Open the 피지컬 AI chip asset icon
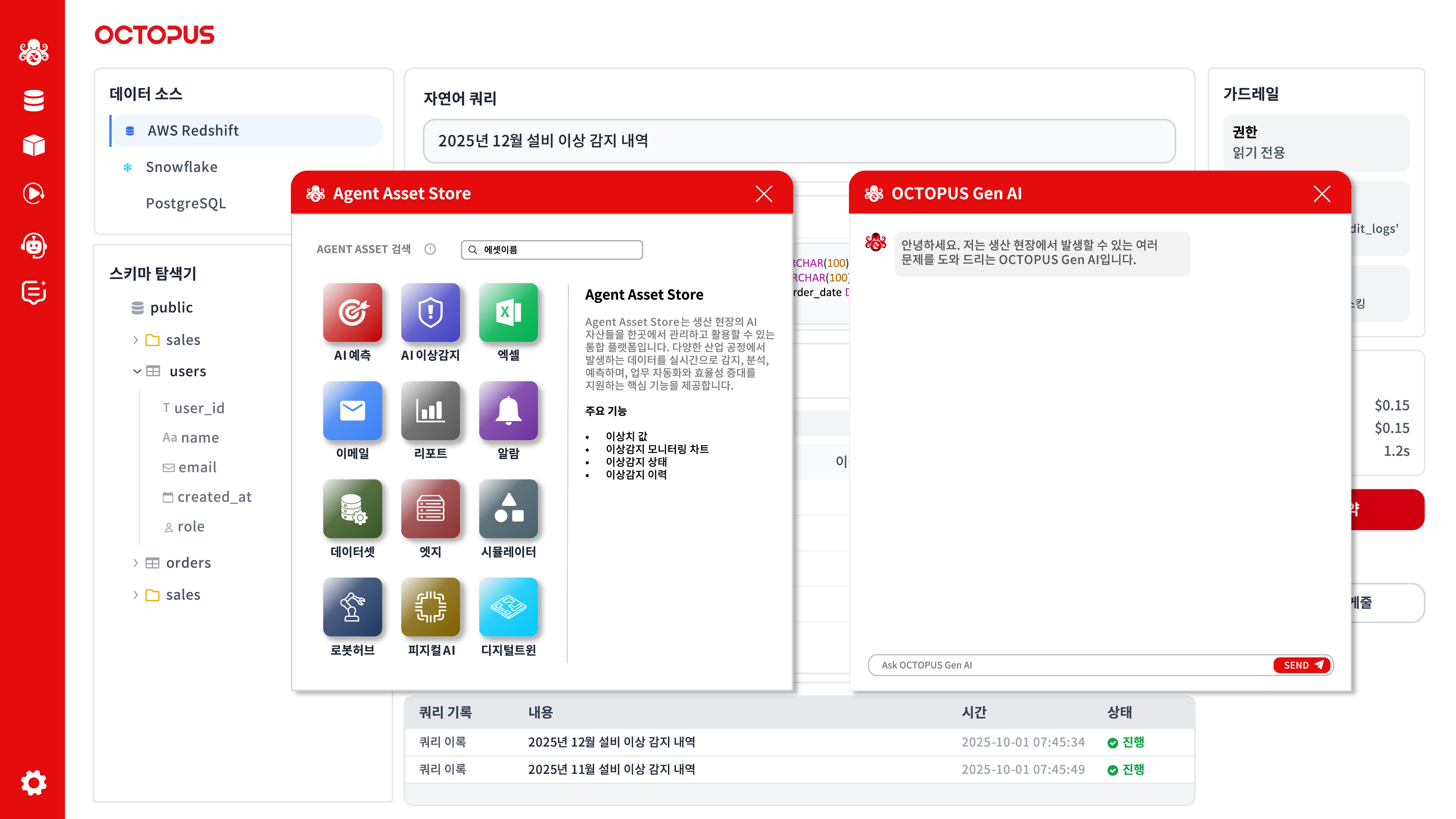The image size is (1456, 819). click(430, 607)
